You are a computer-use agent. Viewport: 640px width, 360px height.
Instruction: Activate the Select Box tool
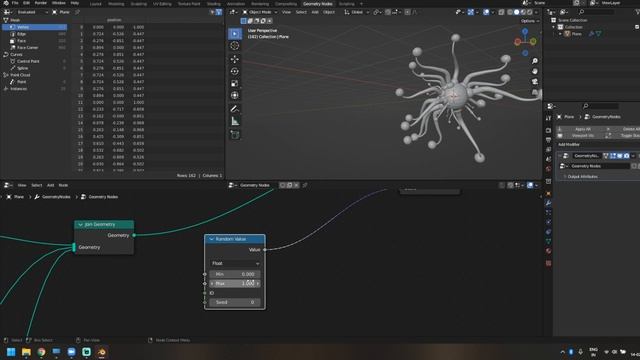235,33
